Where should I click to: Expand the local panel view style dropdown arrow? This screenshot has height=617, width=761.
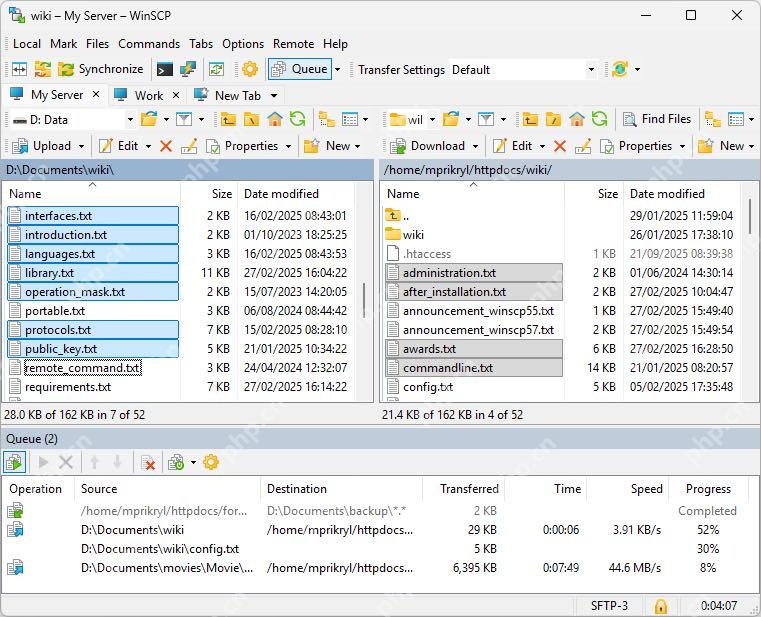click(365, 119)
